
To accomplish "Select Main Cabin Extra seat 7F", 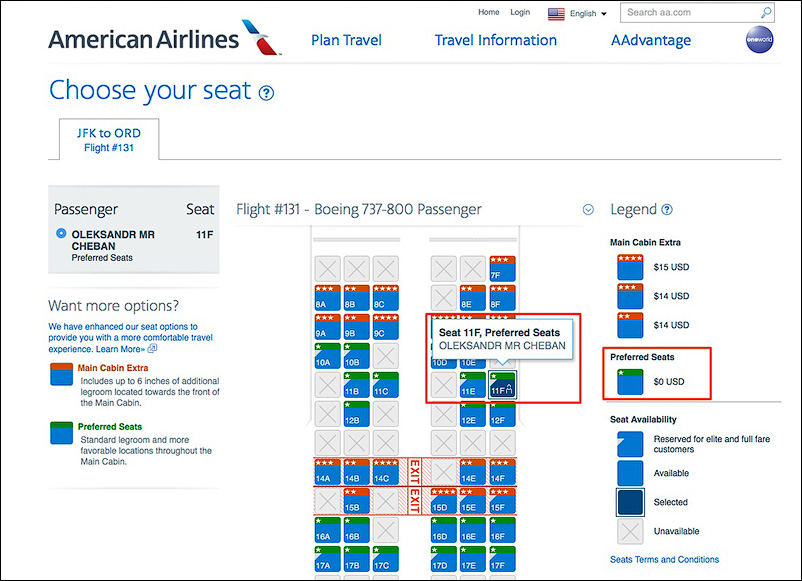I will click(503, 269).
